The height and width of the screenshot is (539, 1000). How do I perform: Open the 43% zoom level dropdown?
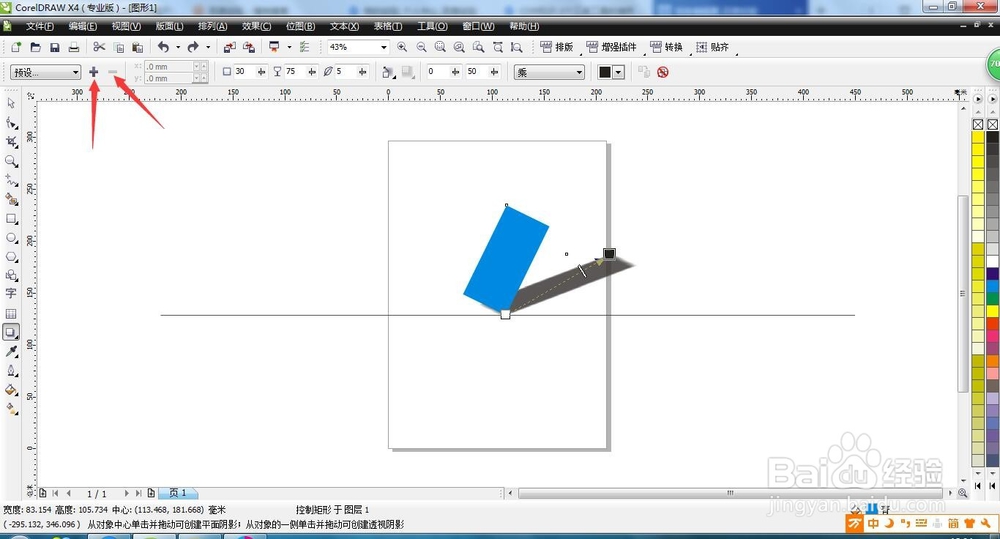pyautogui.click(x=384, y=47)
